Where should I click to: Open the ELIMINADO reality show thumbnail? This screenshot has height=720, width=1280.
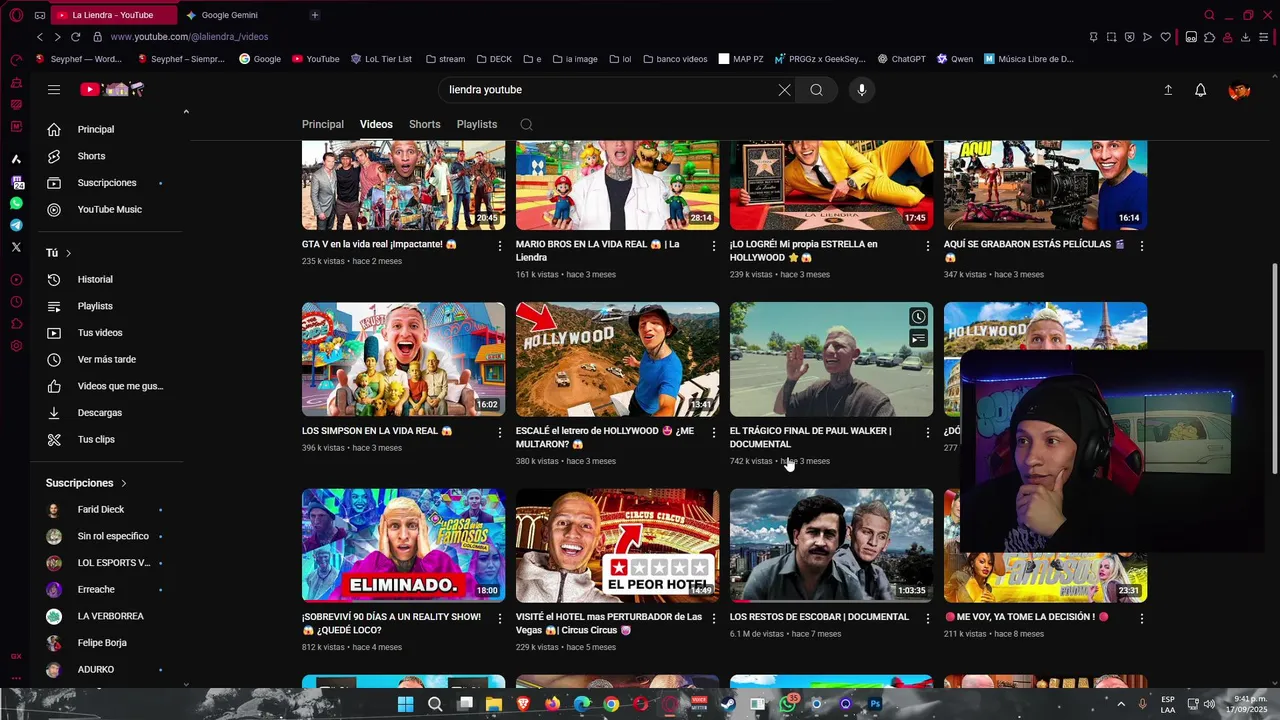click(x=403, y=545)
